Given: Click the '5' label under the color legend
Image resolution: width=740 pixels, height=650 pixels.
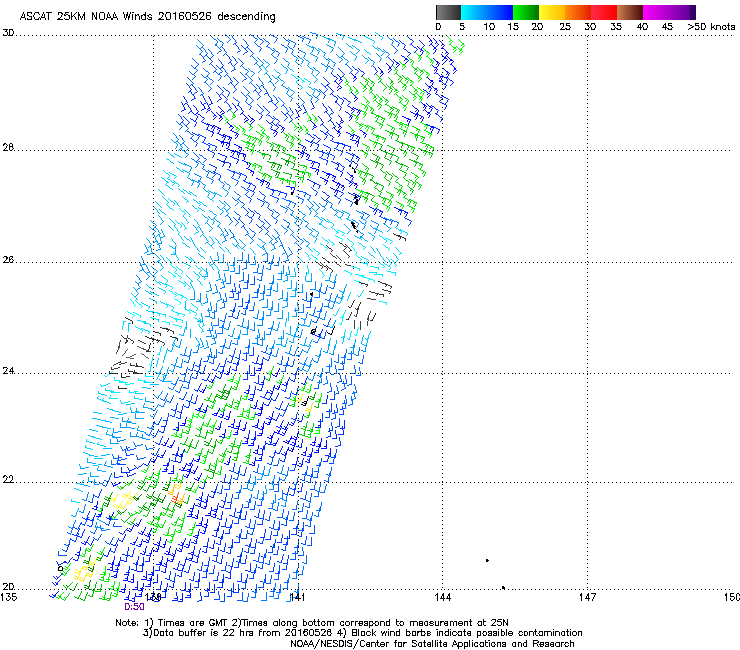Looking at the screenshot, I should [462, 27].
